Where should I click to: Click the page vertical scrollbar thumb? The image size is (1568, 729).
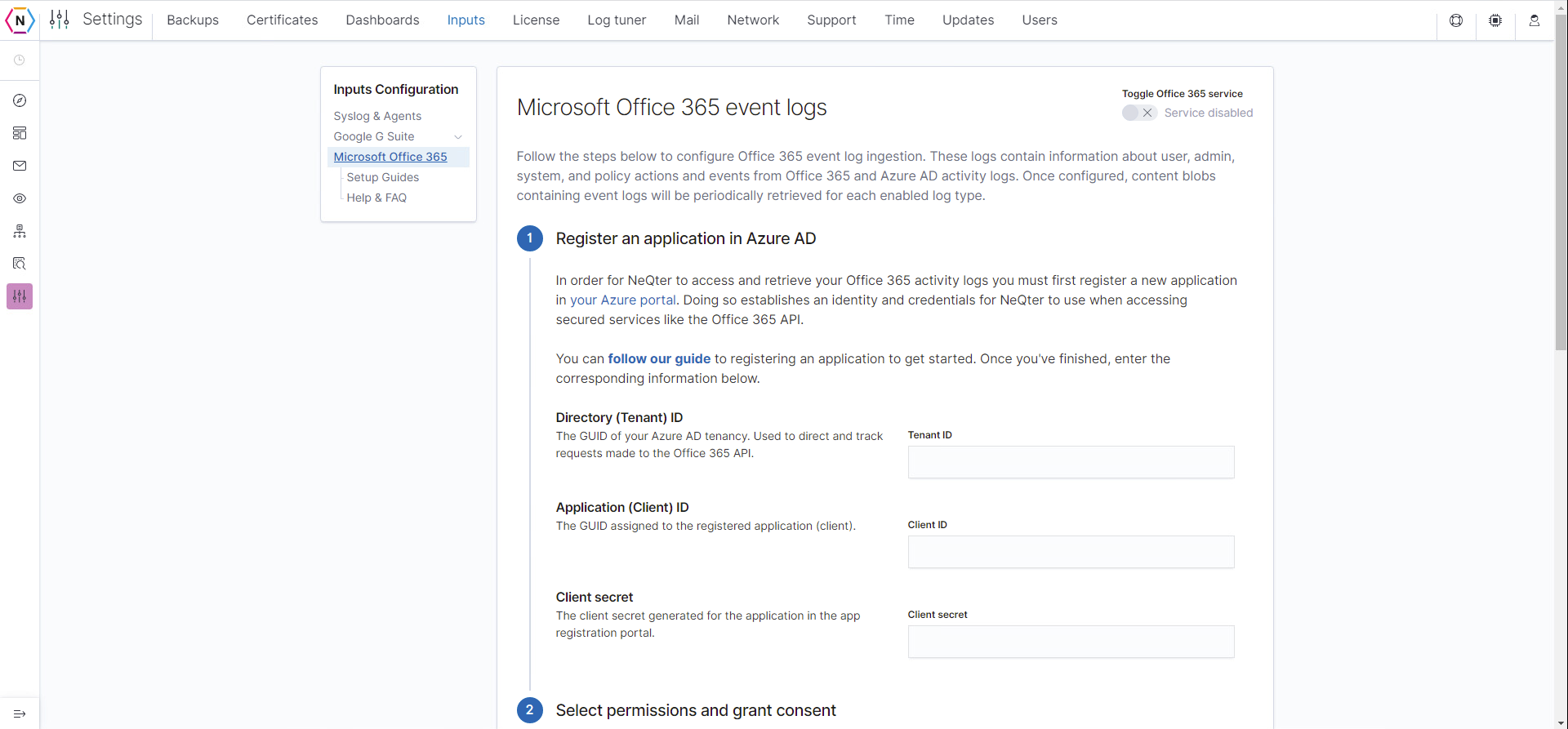[1561, 181]
